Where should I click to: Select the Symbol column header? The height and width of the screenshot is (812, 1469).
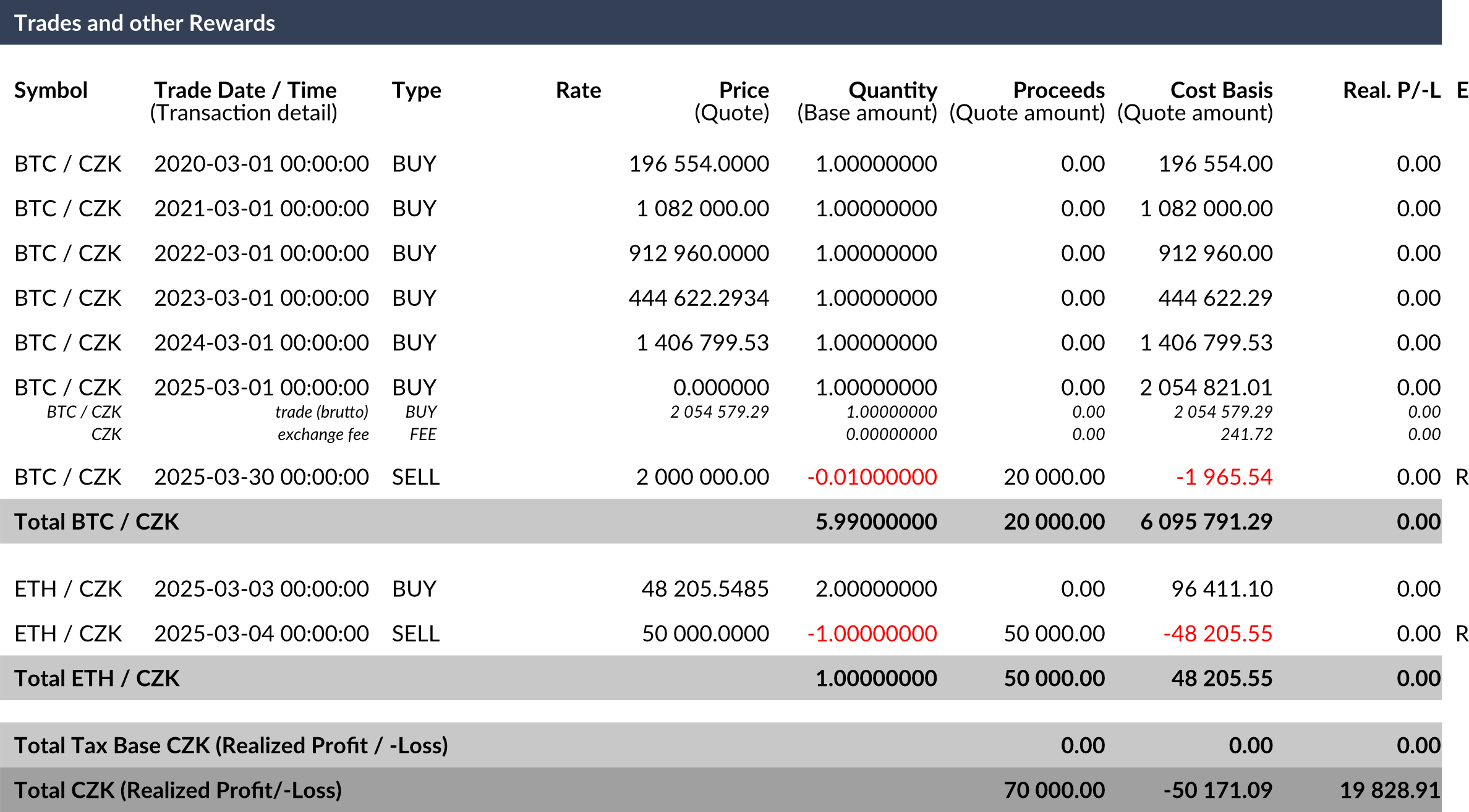pyautogui.click(x=51, y=90)
